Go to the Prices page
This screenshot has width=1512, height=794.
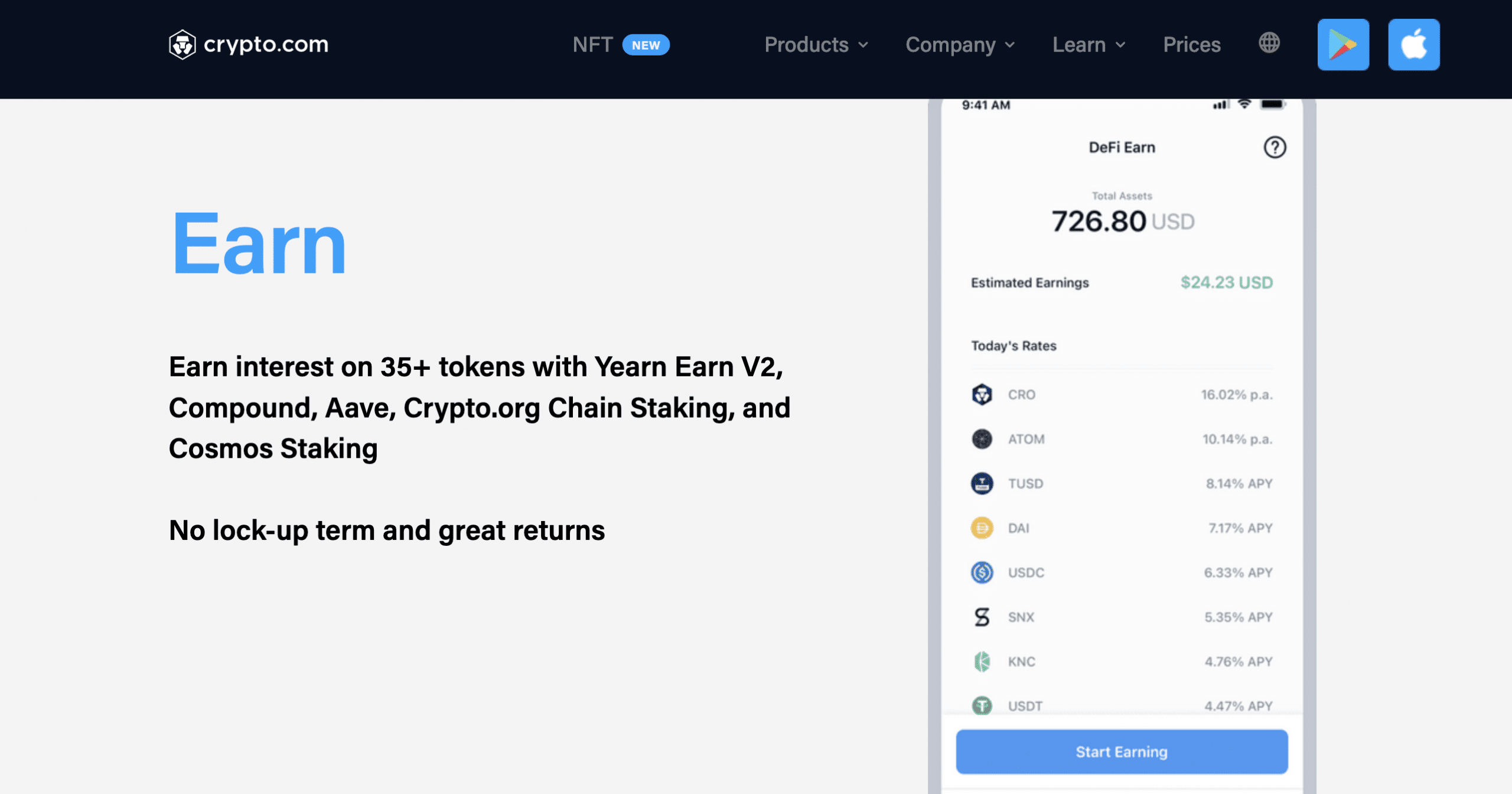tap(1191, 45)
